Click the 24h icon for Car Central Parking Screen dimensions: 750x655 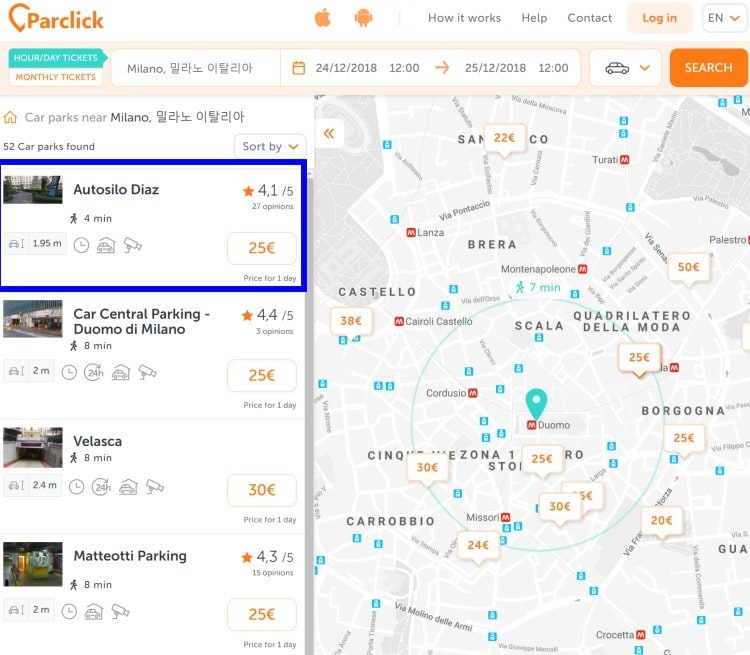[x=94, y=372]
